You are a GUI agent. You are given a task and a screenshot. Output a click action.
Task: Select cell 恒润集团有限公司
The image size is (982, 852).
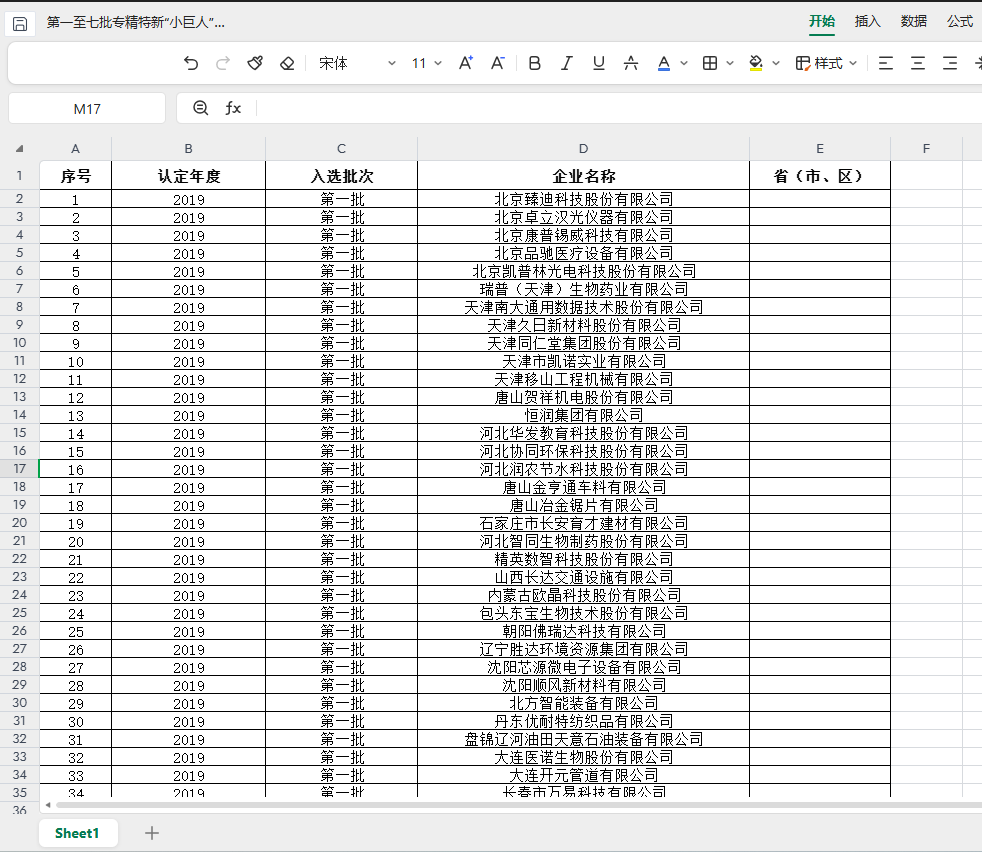[x=583, y=415]
